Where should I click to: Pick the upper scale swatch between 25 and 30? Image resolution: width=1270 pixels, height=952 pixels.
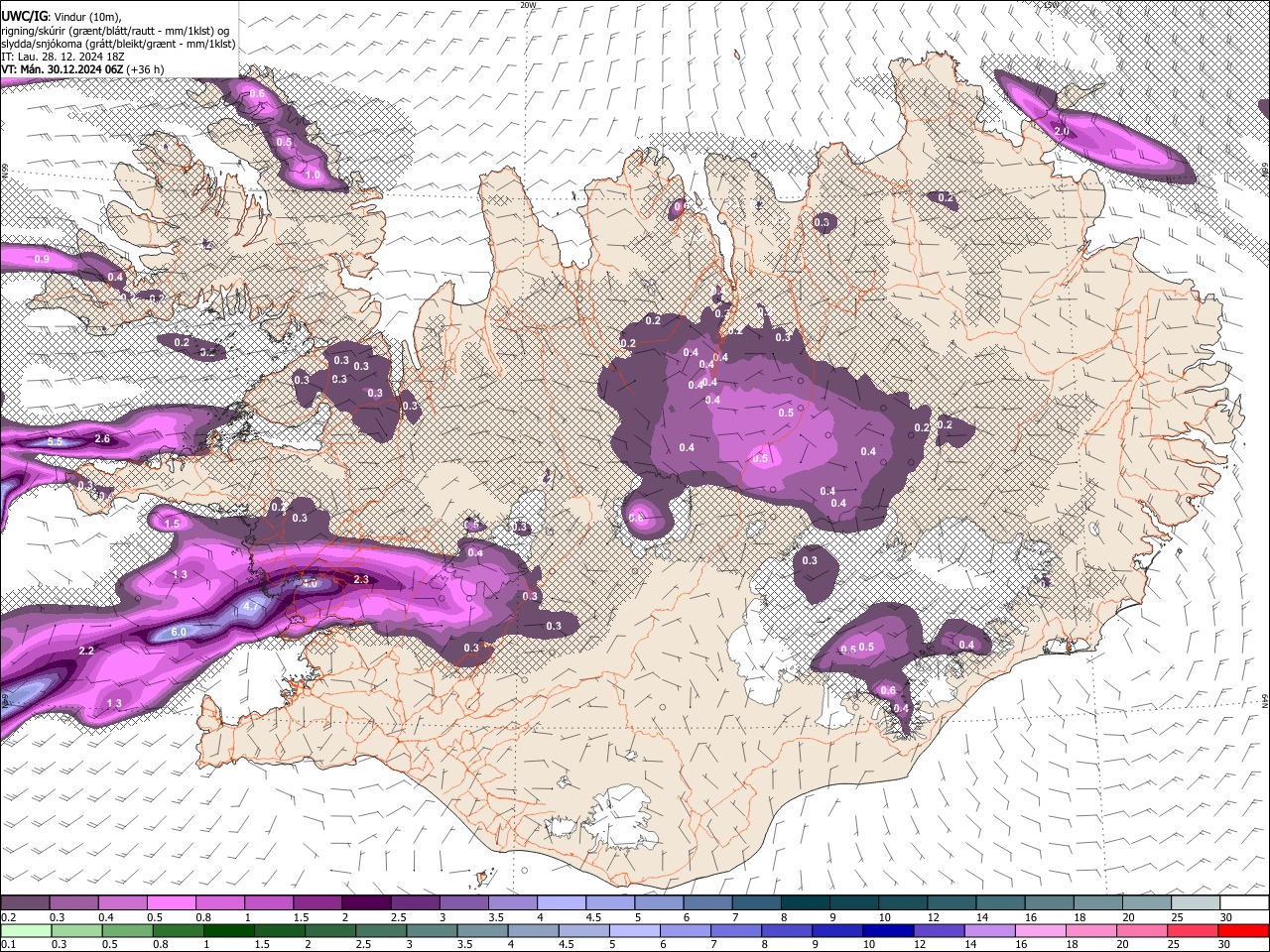tap(1196, 903)
